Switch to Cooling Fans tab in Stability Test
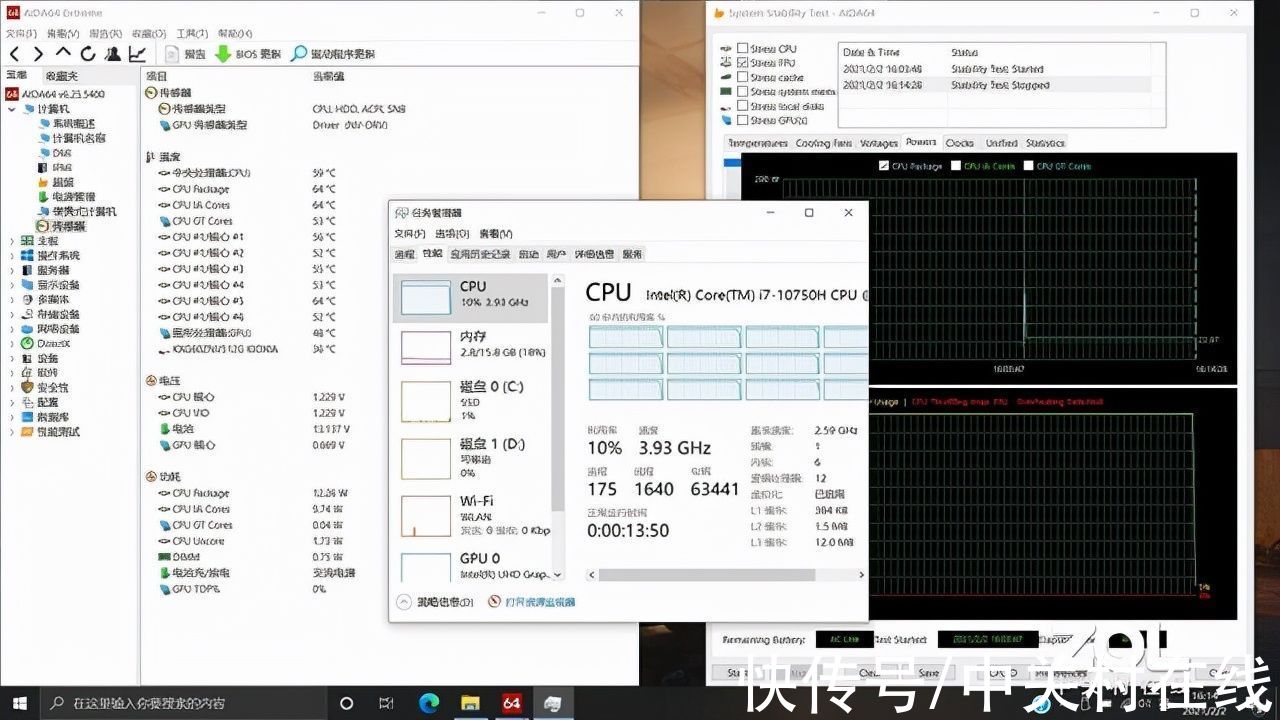This screenshot has height=720, width=1280. (825, 143)
